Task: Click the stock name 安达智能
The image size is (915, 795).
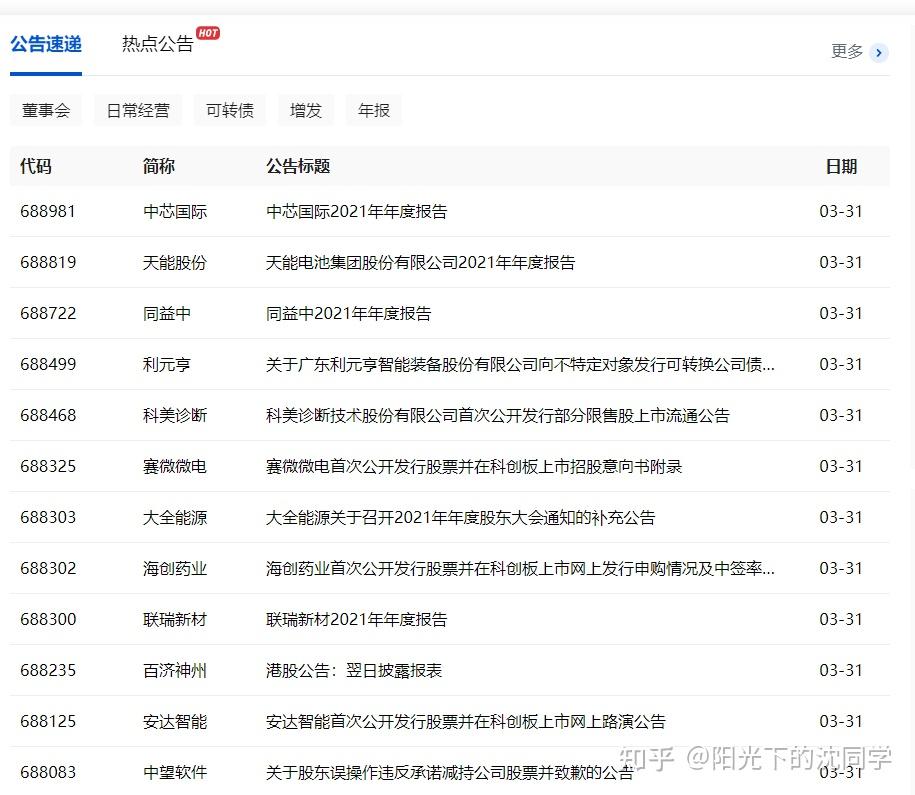Action: [x=175, y=721]
